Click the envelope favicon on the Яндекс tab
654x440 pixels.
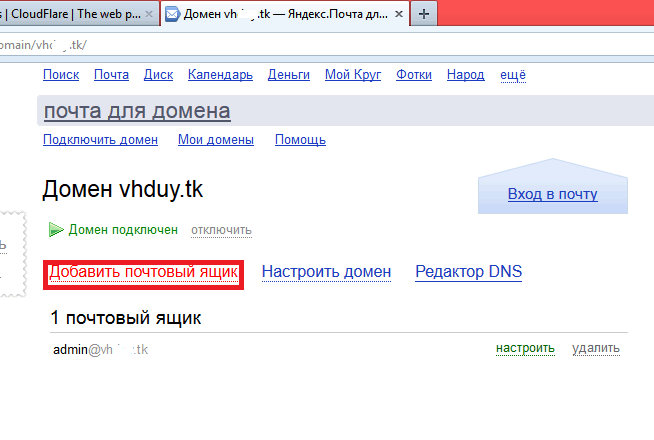[x=173, y=14]
